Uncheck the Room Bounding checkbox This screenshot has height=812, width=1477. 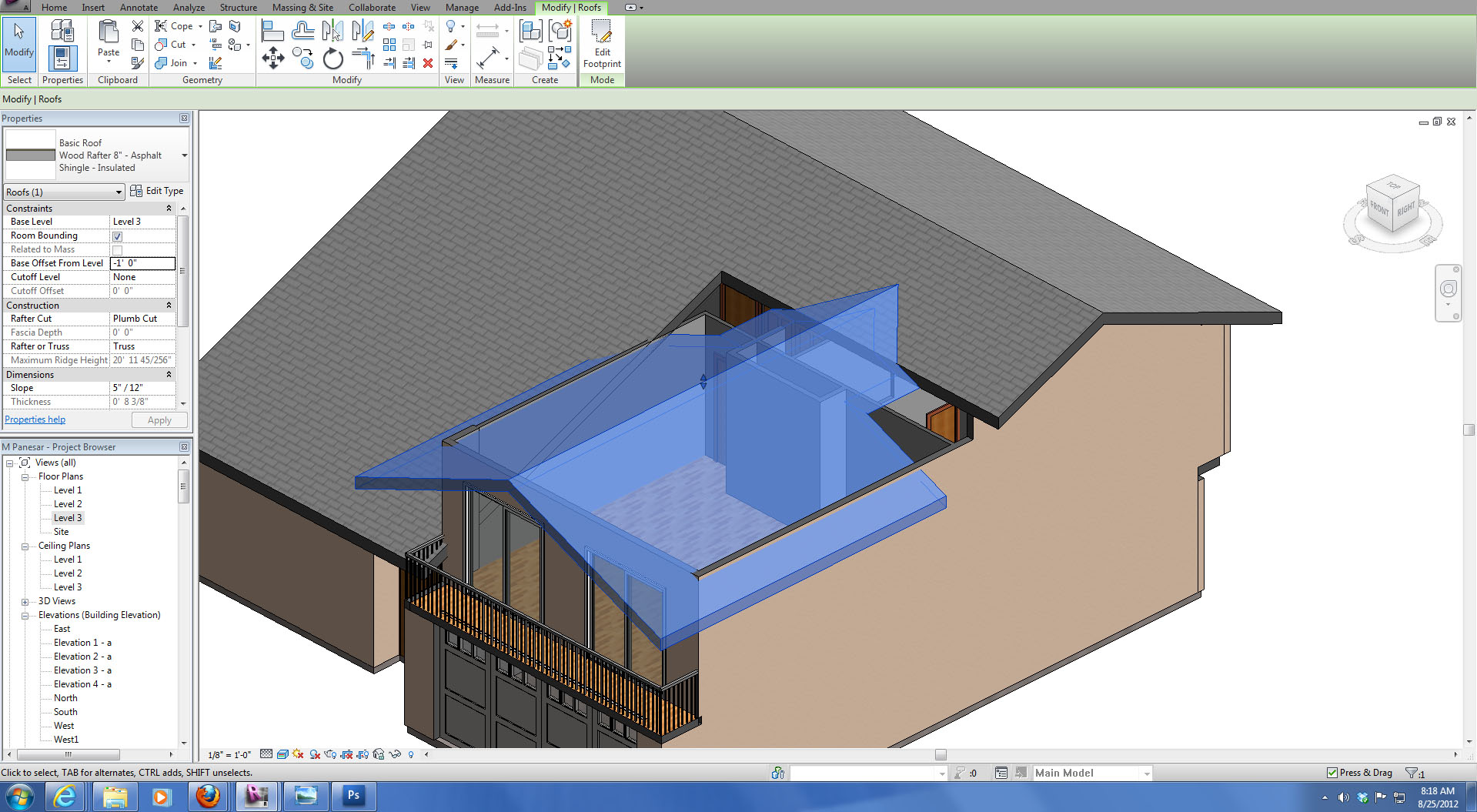click(x=118, y=236)
